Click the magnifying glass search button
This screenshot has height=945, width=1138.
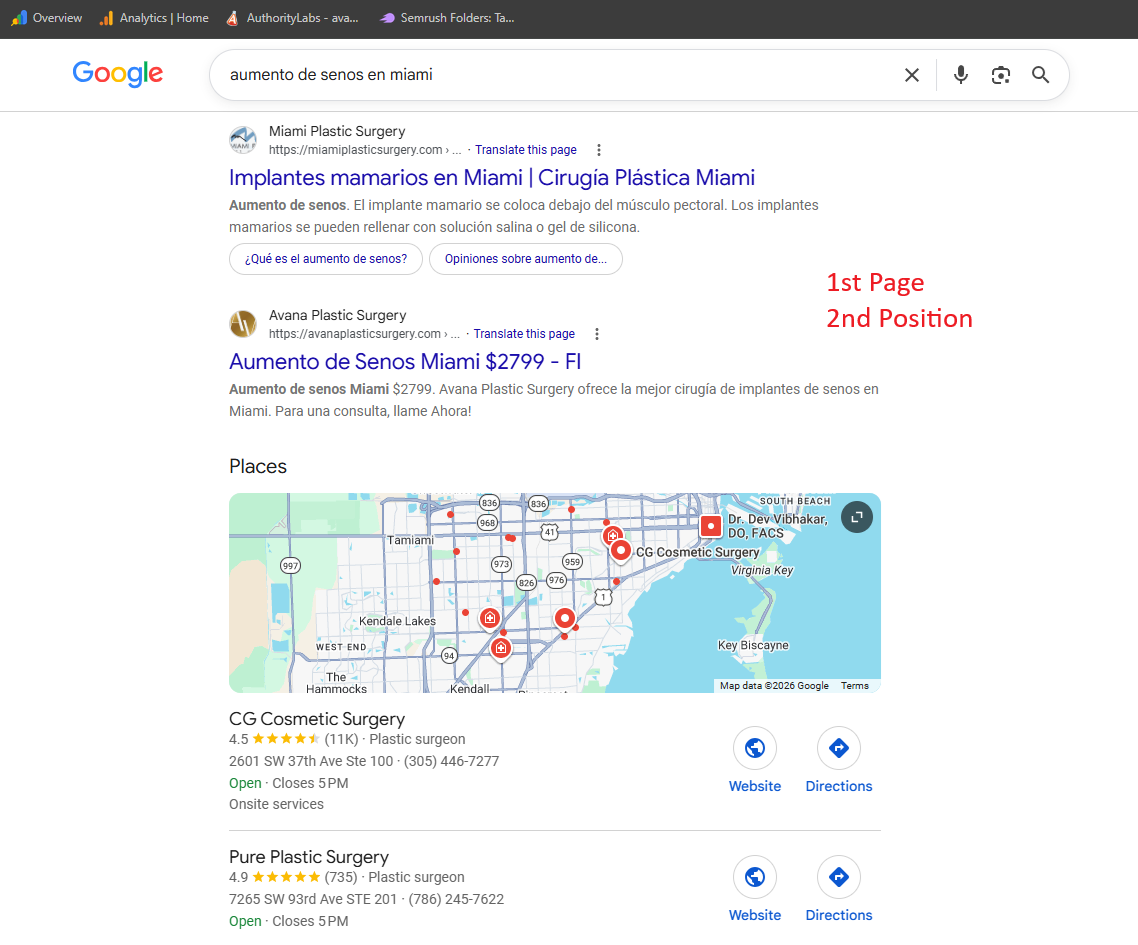tap(1040, 75)
